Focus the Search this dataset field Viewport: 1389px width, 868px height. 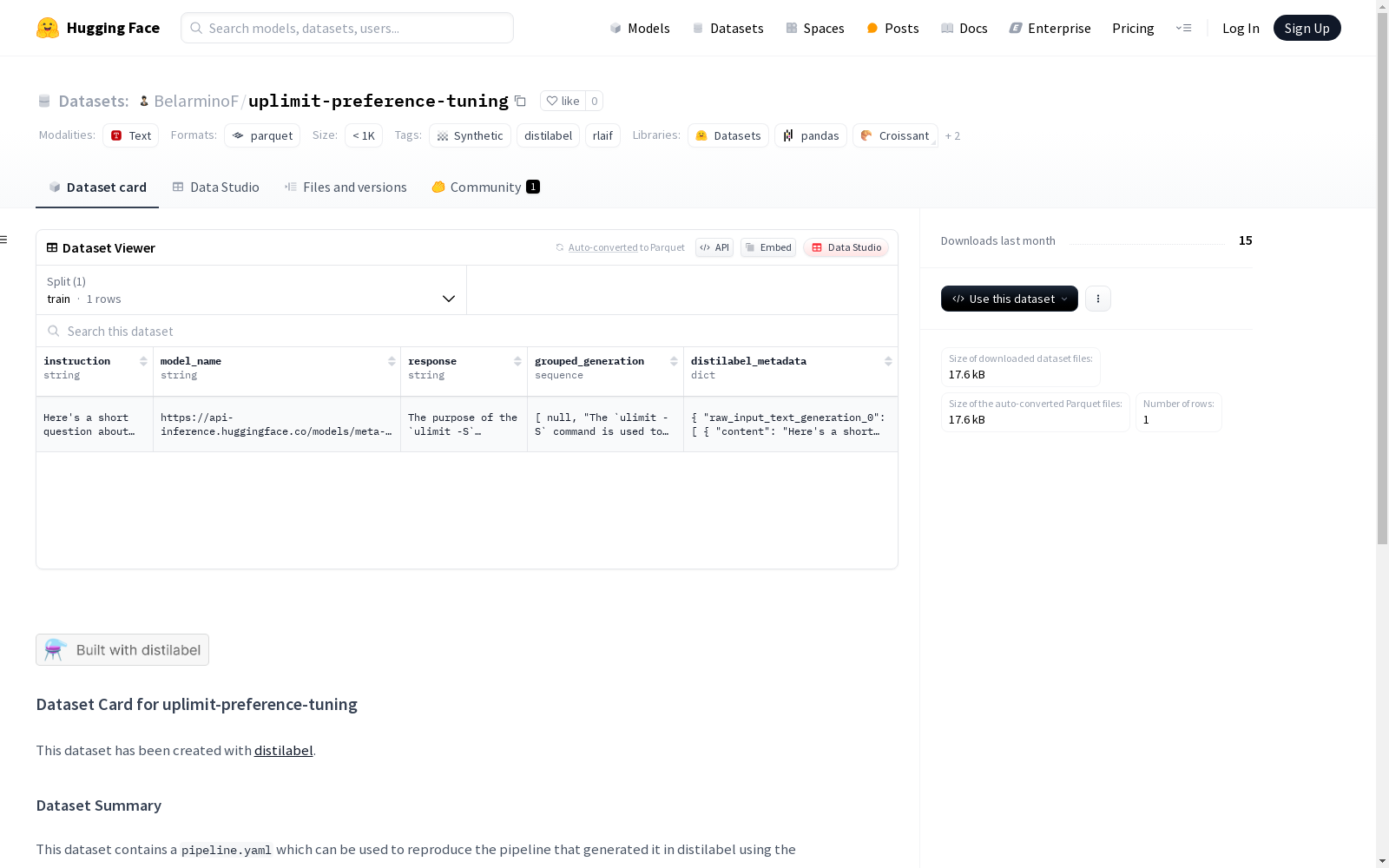tap(467, 331)
